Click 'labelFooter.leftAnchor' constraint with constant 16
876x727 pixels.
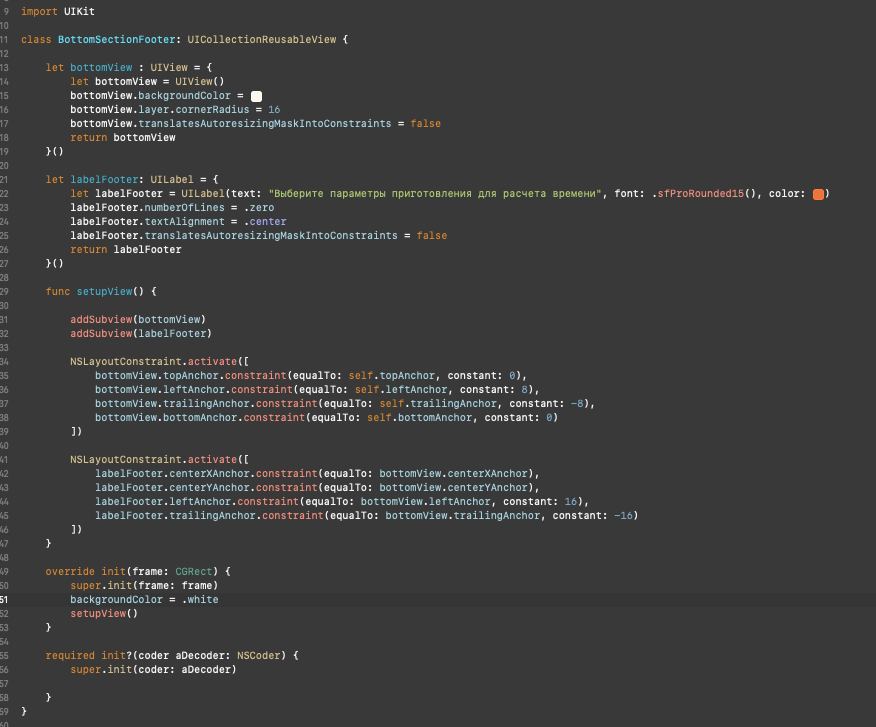[341, 502]
